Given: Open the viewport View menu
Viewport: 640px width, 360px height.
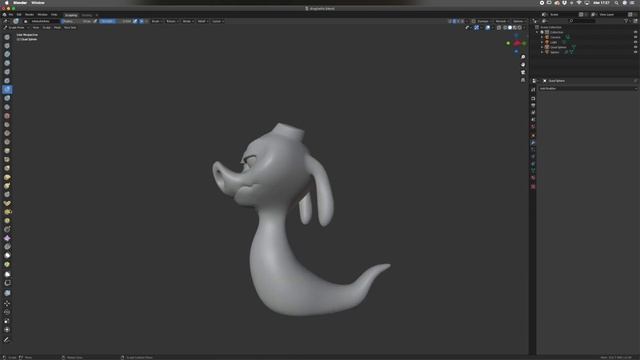Looking at the screenshot, I should 36,27.
